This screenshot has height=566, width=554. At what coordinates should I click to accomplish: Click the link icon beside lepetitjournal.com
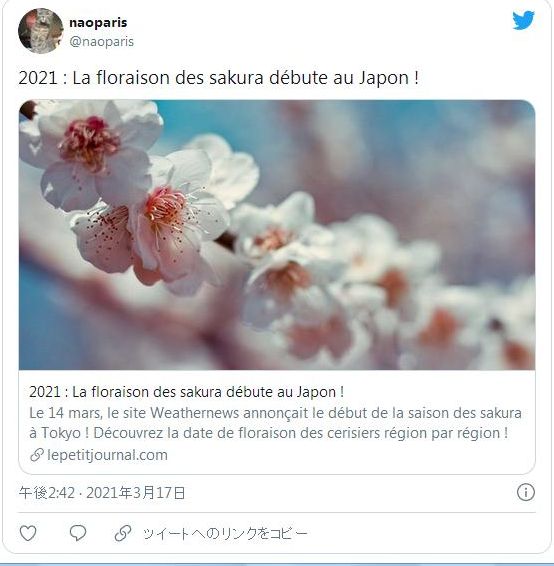37,455
